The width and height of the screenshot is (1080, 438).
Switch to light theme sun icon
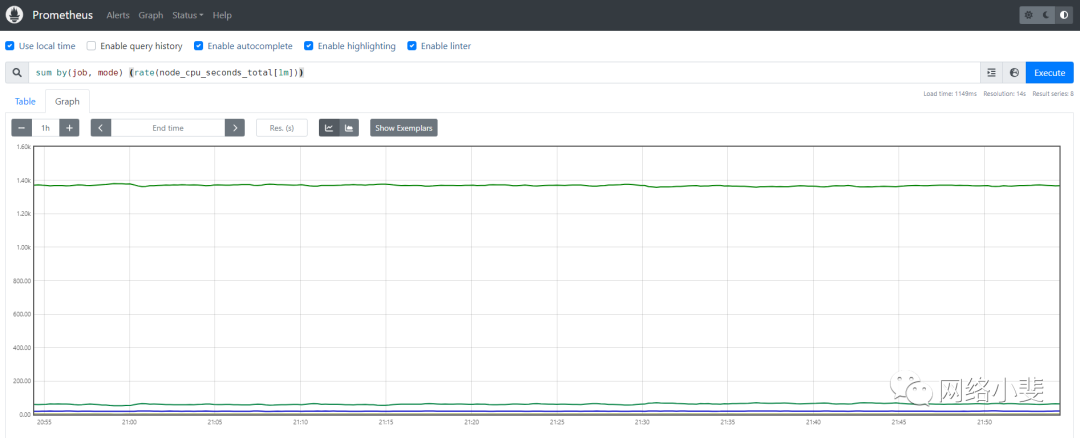pos(1029,15)
